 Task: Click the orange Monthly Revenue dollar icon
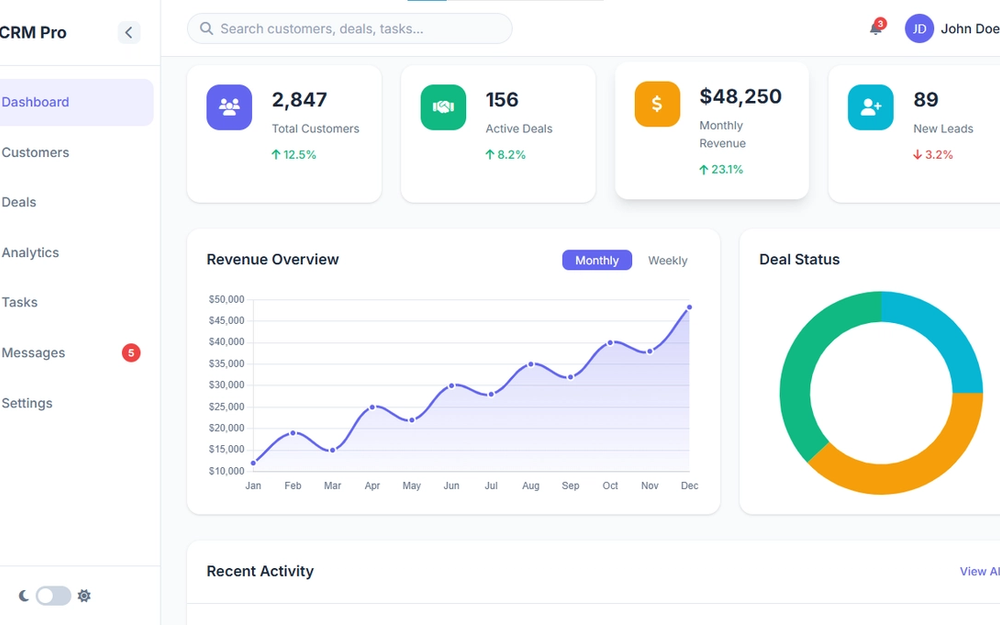pos(657,103)
